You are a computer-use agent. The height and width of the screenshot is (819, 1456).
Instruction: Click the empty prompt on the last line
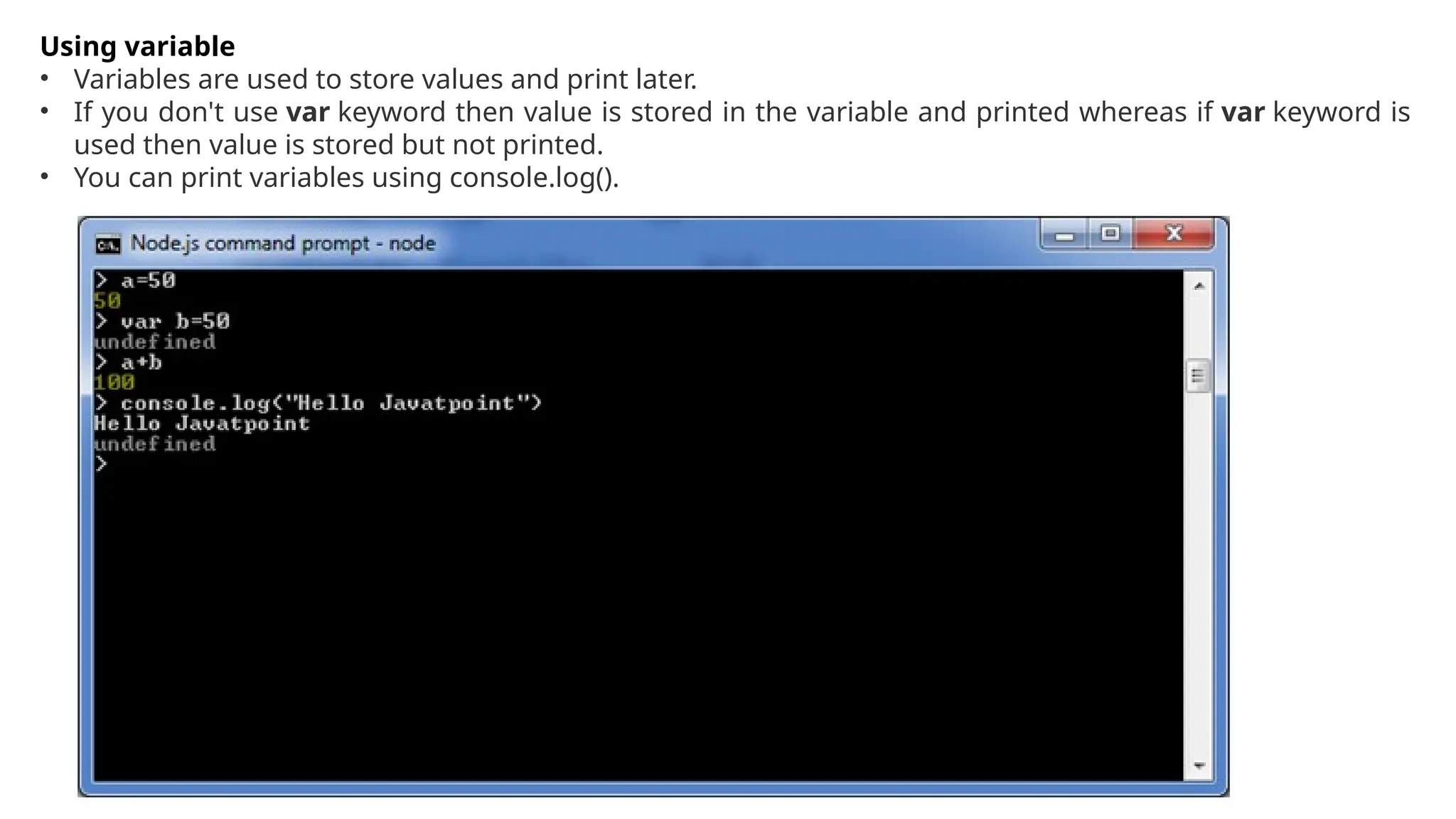(101, 464)
